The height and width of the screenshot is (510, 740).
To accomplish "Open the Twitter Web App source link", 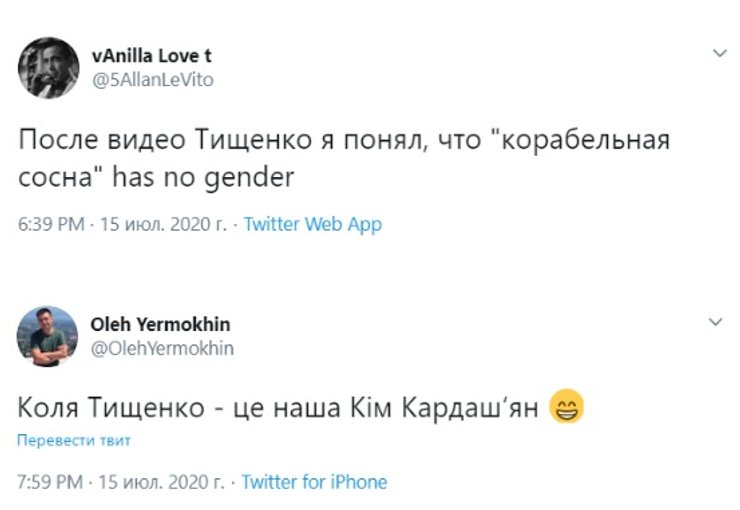I will pyautogui.click(x=312, y=225).
